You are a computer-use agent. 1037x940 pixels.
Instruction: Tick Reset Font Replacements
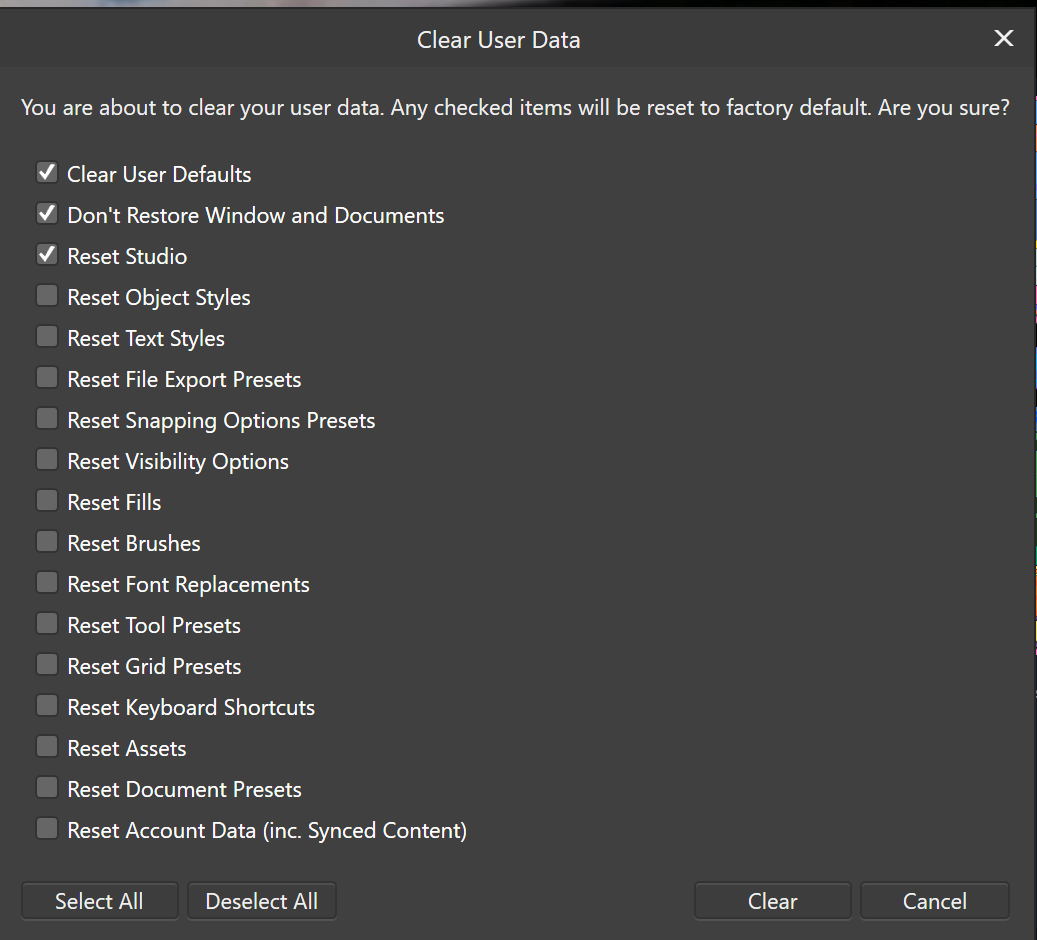(x=47, y=583)
